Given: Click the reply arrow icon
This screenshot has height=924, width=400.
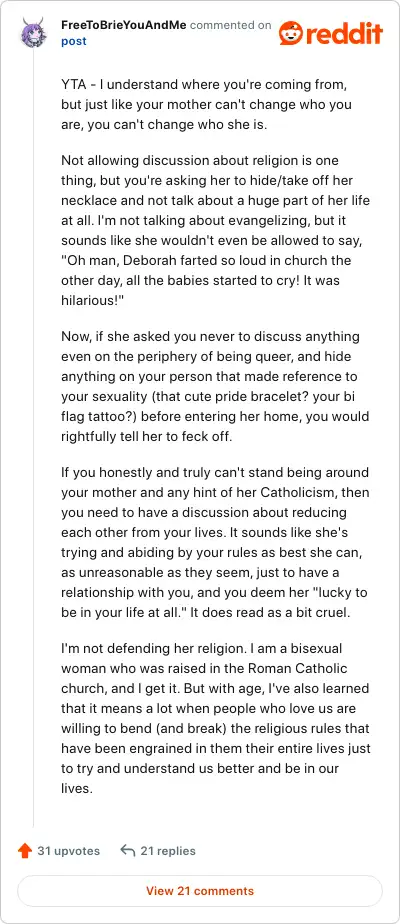Looking at the screenshot, I should 127,850.
